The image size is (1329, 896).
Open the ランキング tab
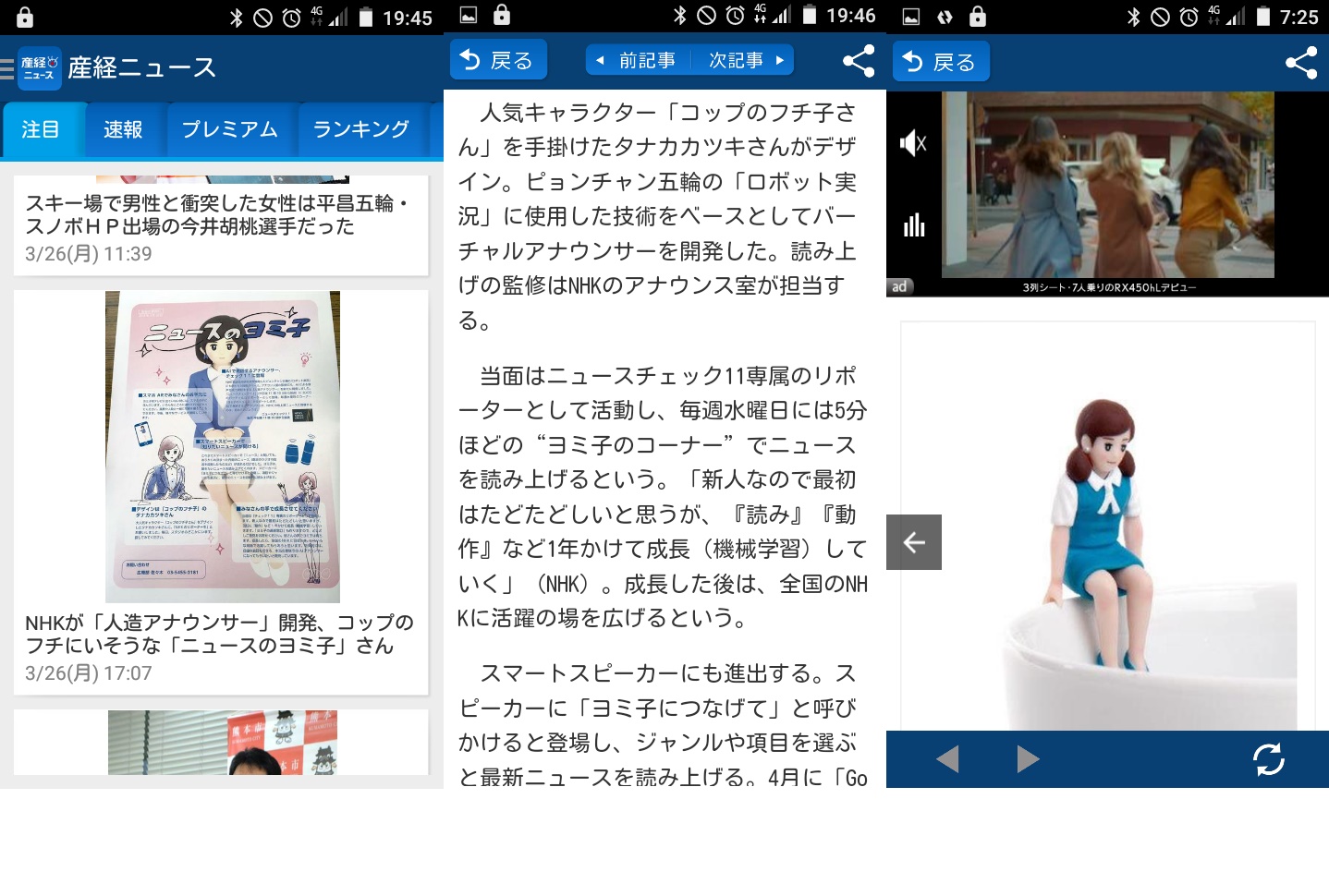tap(361, 129)
